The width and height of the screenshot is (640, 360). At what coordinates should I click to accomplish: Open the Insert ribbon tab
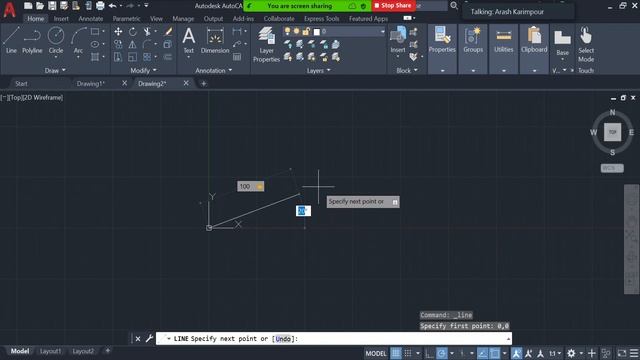click(61, 19)
